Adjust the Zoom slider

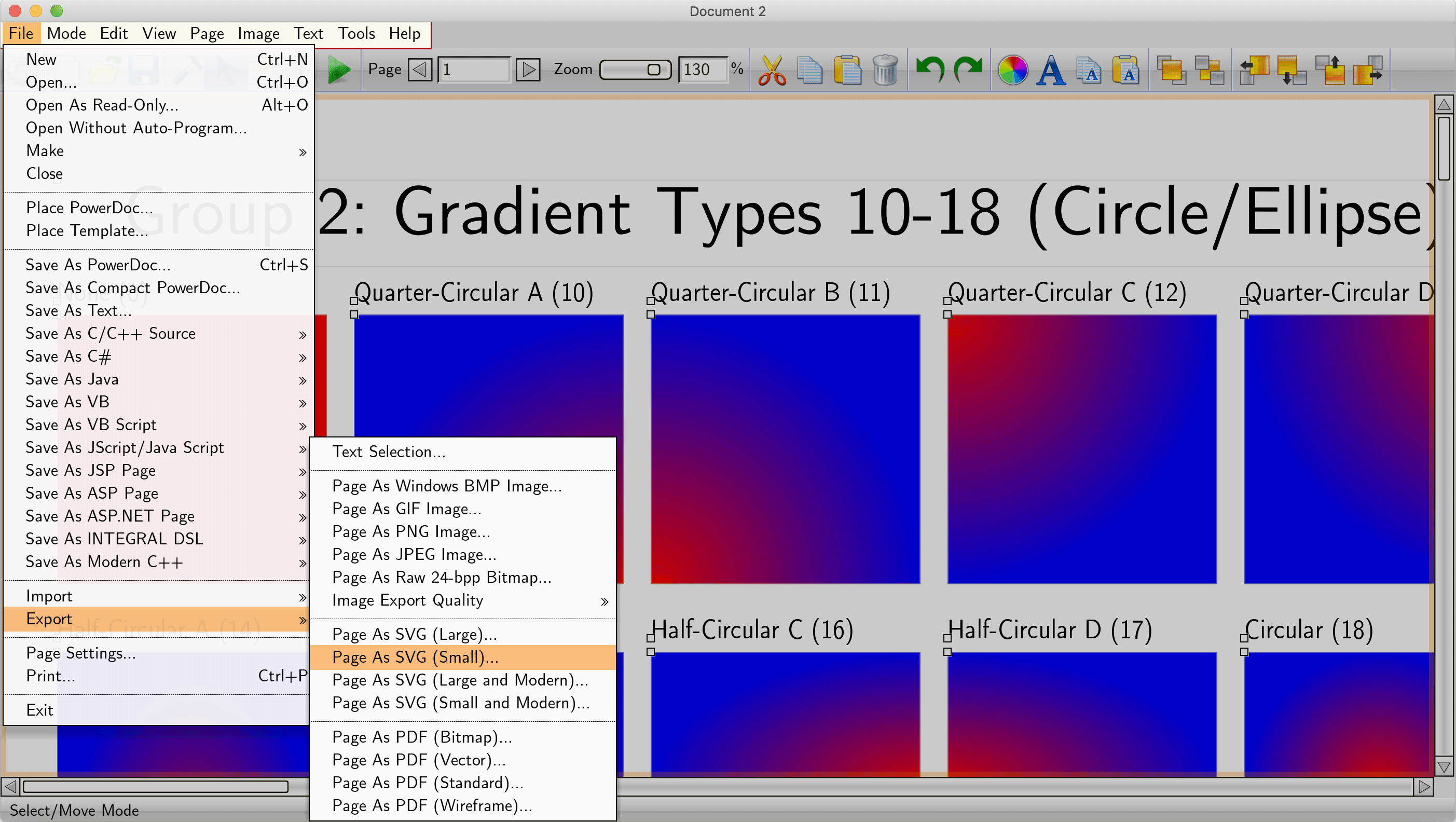(635, 70)
